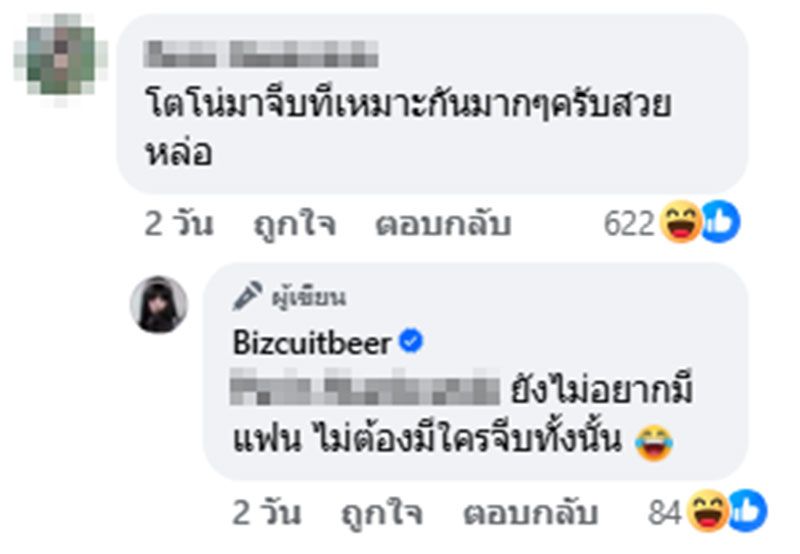
Task: Click the blue thumbs-up icon beside 622
Action: (720, 222)
